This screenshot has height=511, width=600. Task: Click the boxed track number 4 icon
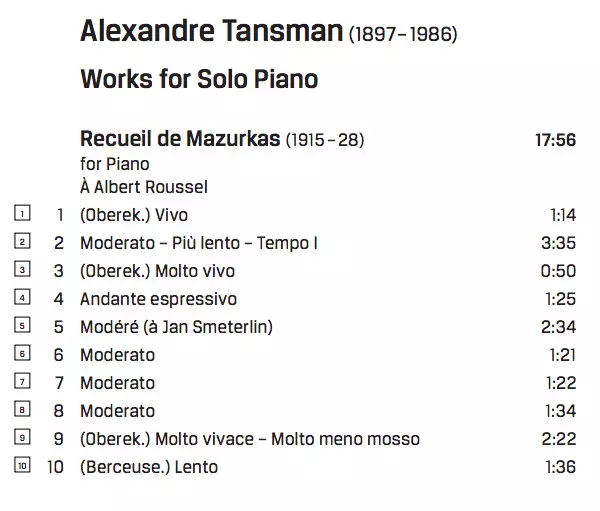coord(23,297)
